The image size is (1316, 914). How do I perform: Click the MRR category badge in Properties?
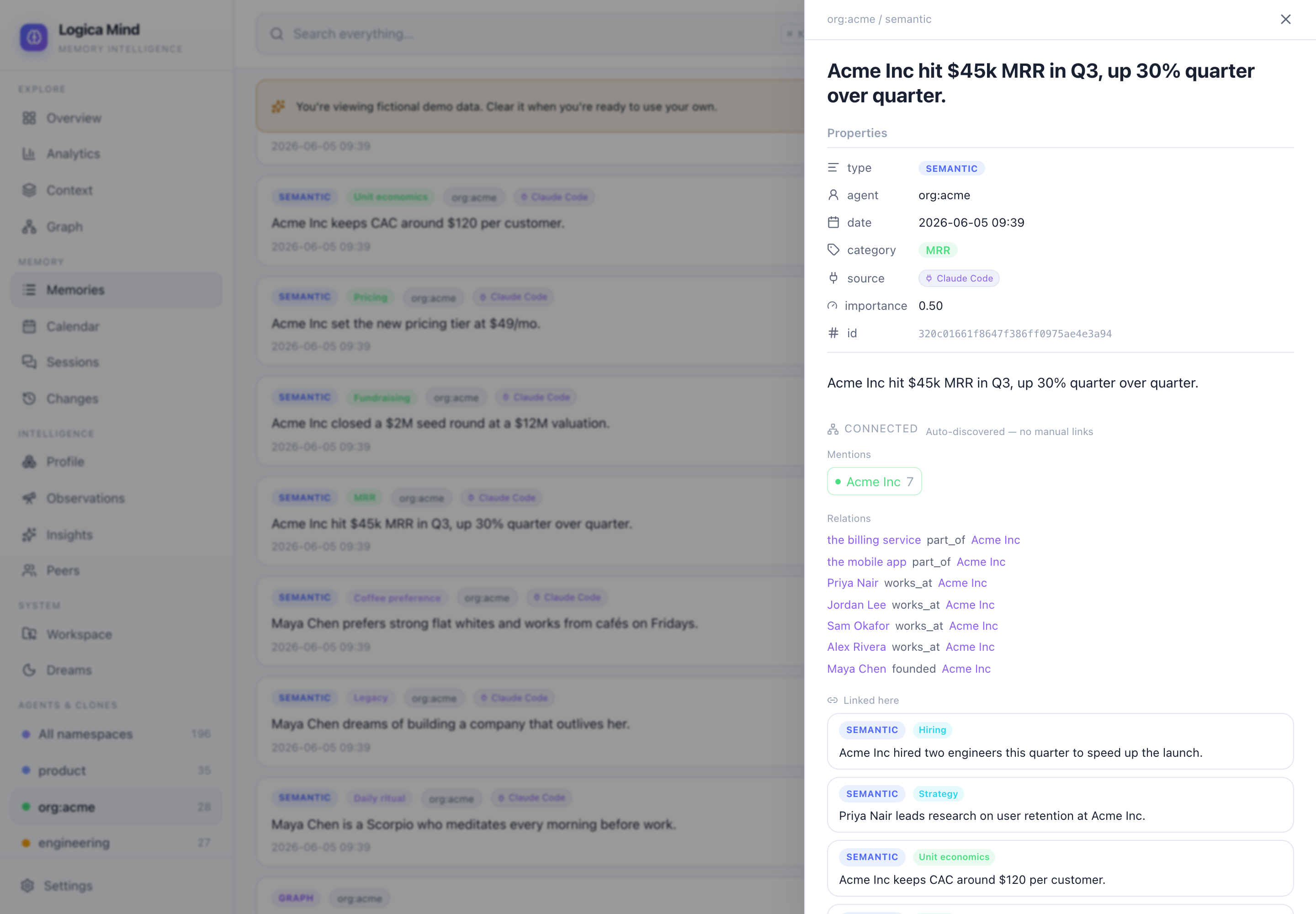(x=938, y=250)
